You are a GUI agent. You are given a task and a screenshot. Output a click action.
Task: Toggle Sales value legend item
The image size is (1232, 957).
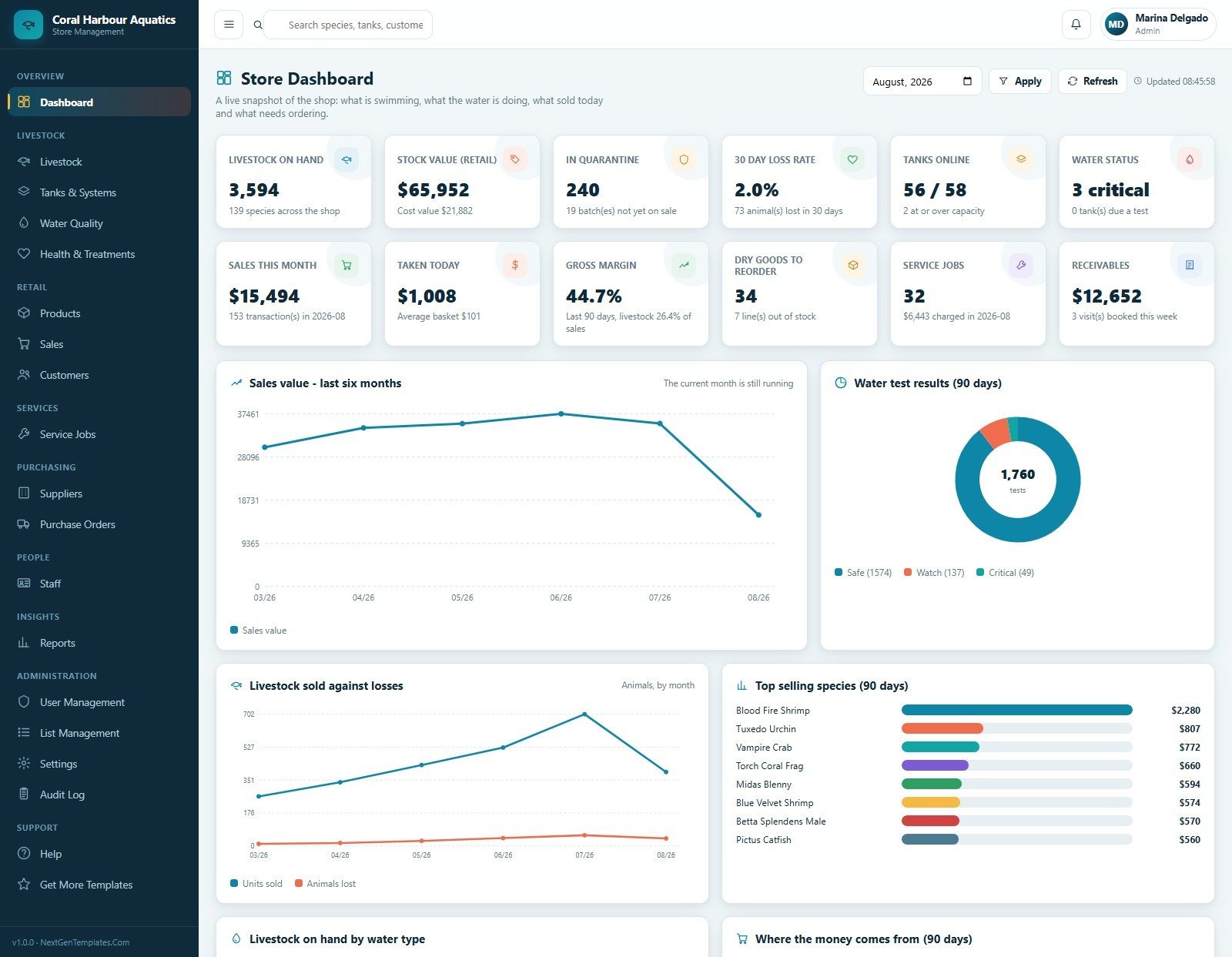tap(259, 630)
